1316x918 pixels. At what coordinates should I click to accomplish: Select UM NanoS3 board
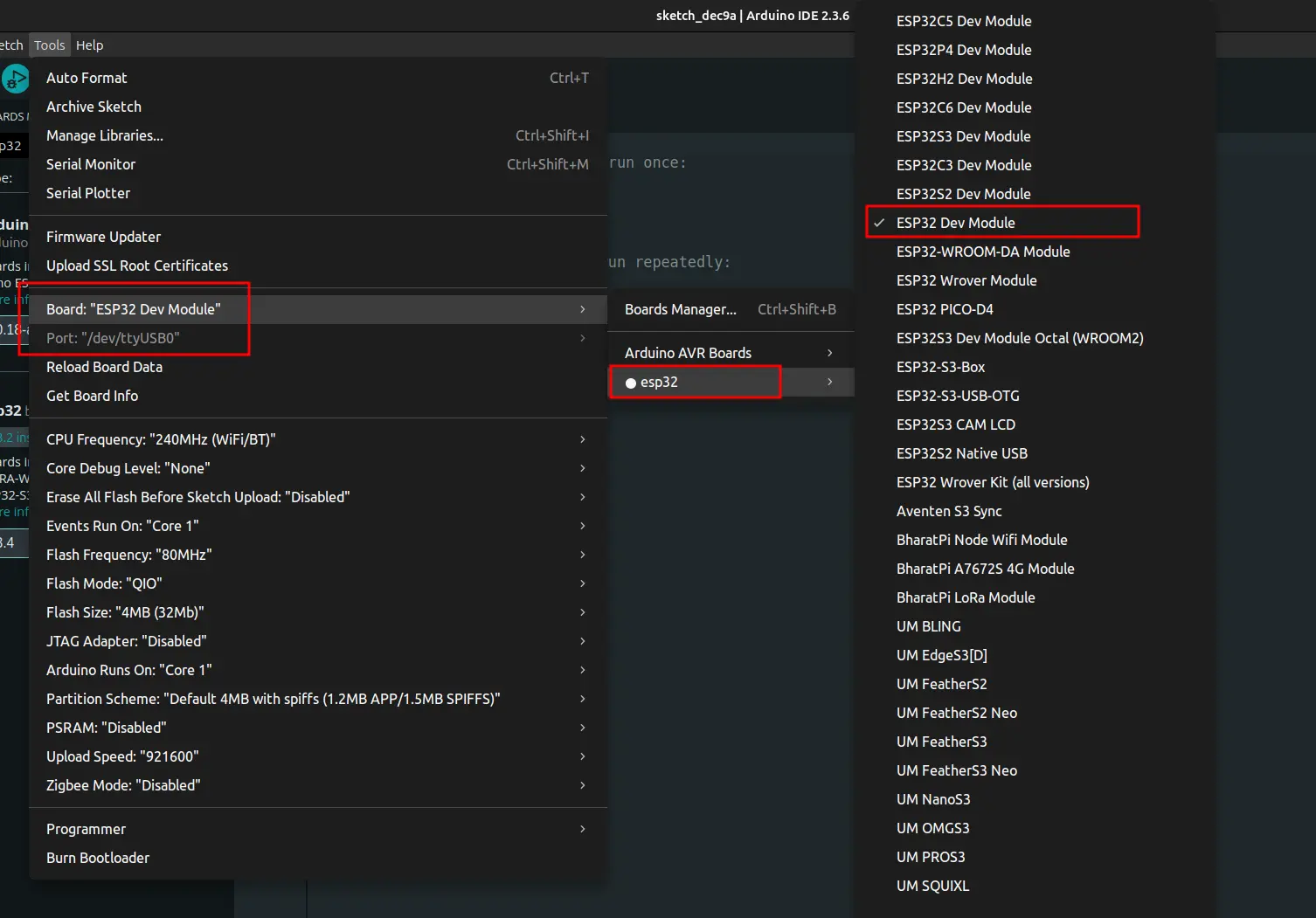(1035, 799)
